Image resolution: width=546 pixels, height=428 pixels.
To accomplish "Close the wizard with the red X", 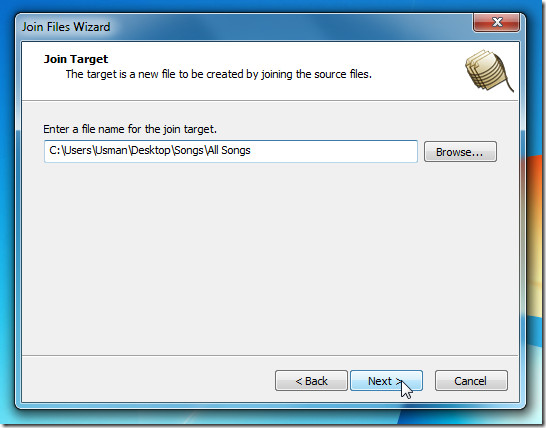I will (x=497, y=22).
